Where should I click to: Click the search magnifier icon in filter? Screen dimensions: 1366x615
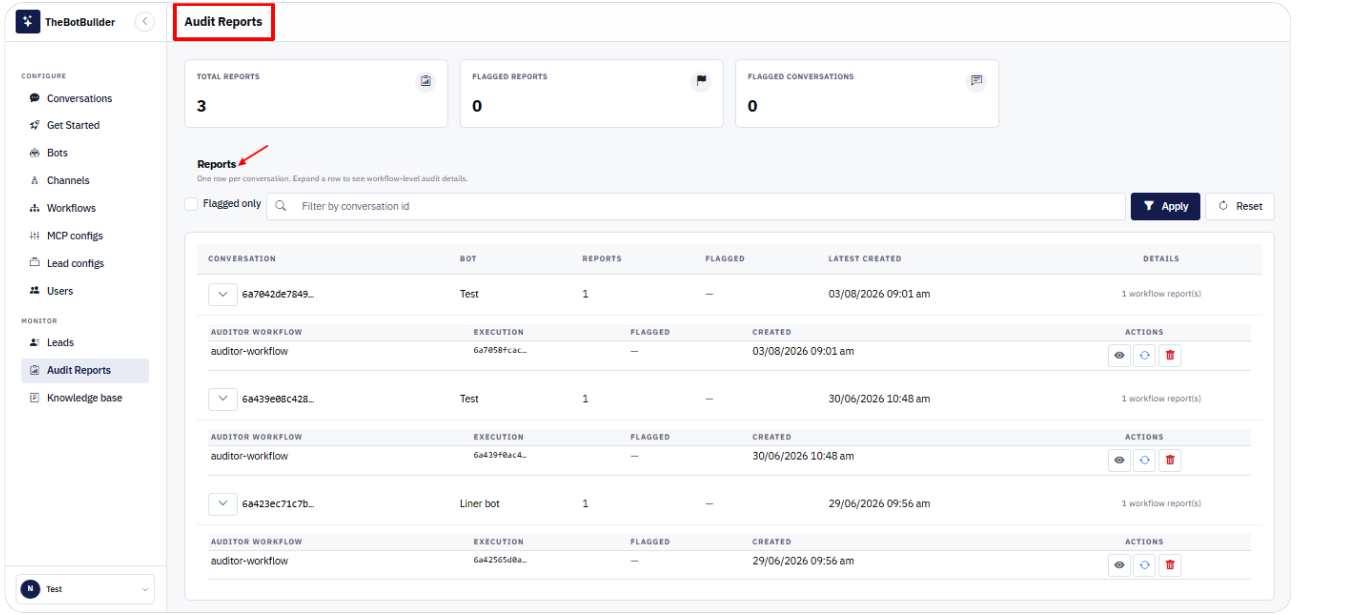tap(282, 206)
